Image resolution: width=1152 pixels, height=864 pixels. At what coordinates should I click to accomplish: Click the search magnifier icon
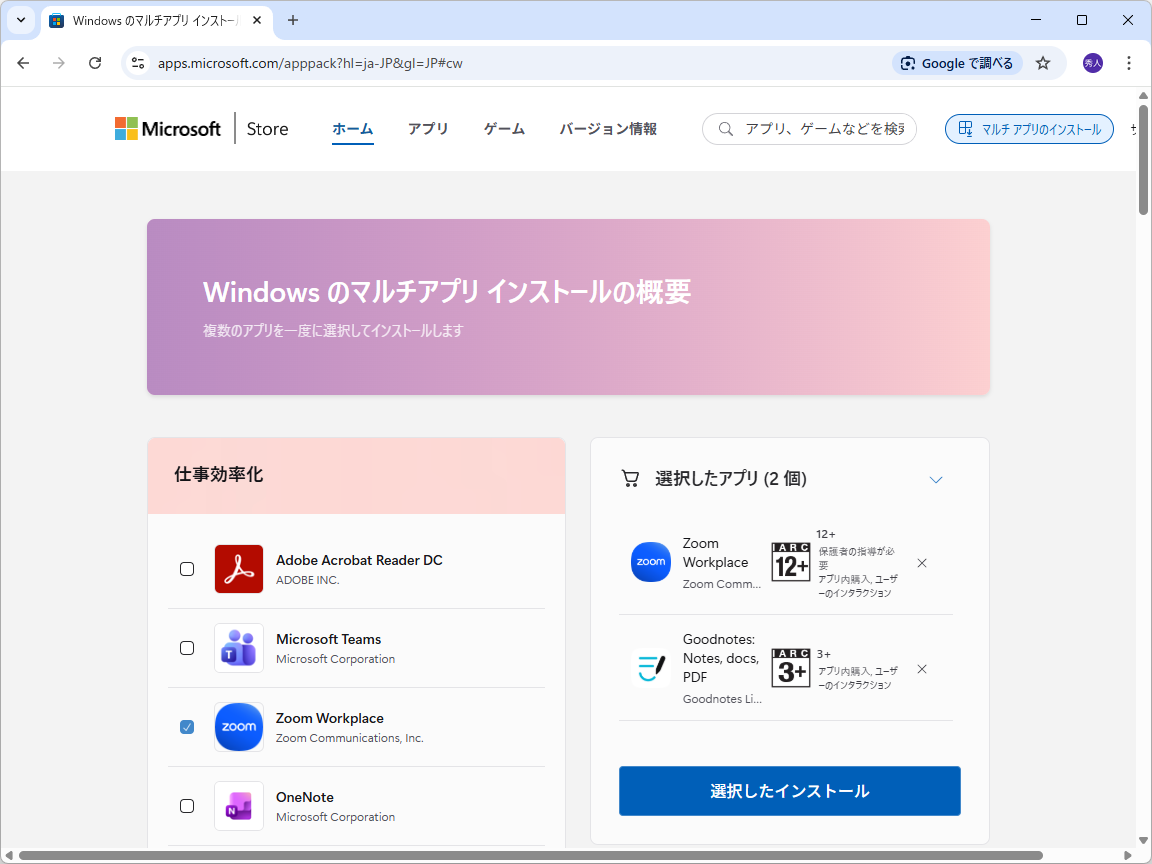[x=725, y=129]
